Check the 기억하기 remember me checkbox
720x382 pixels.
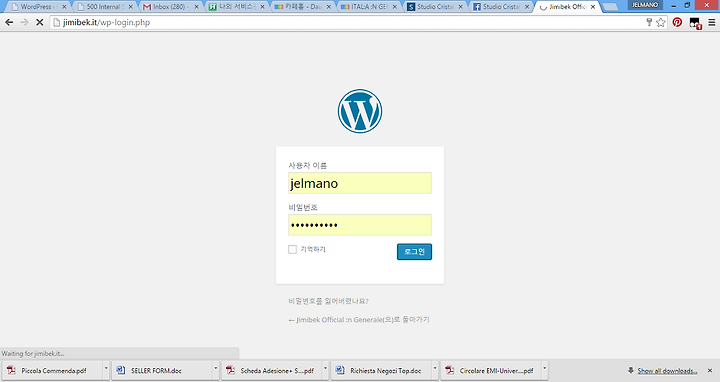coord(292,249)
